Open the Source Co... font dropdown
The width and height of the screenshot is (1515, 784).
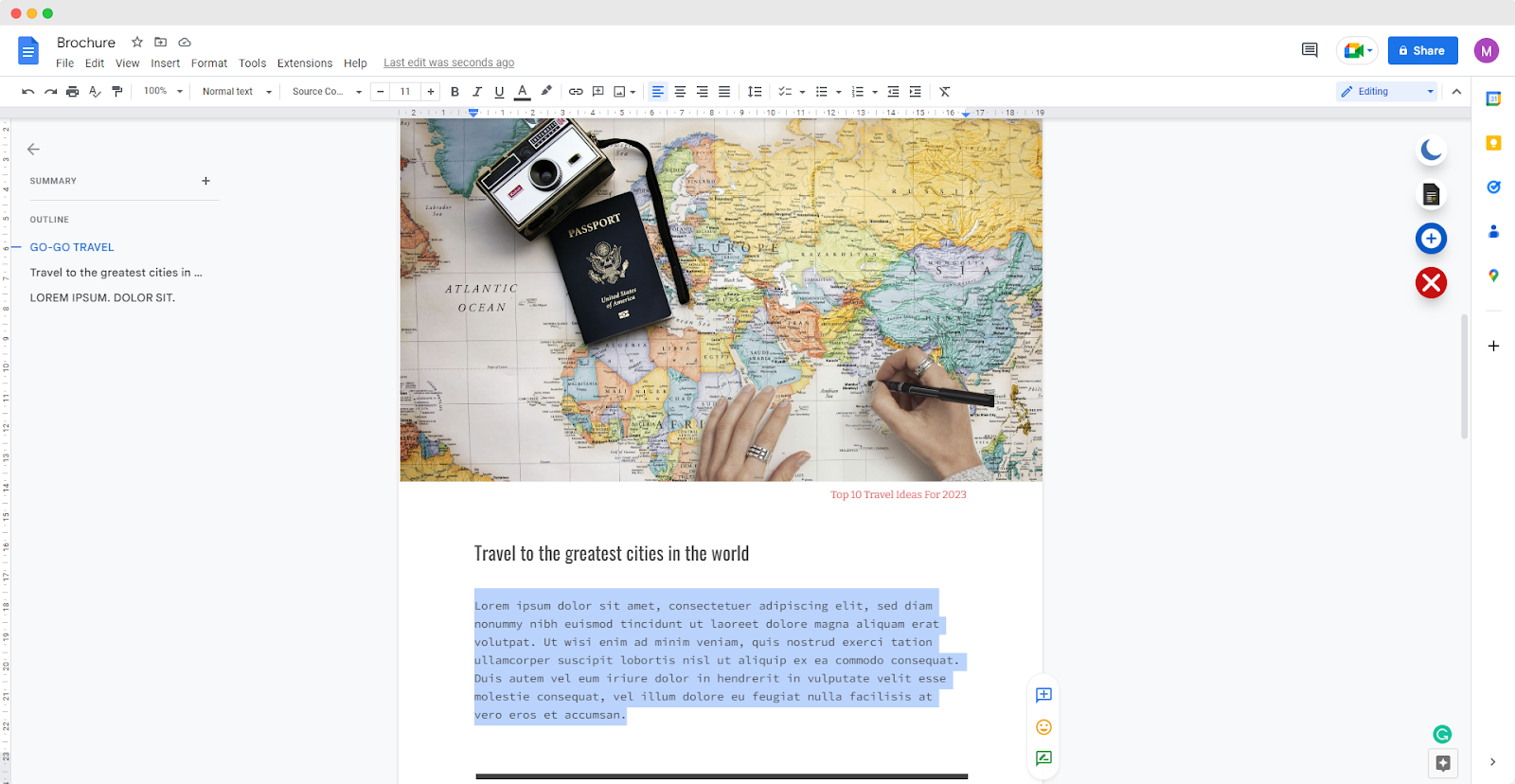[327, 92]
